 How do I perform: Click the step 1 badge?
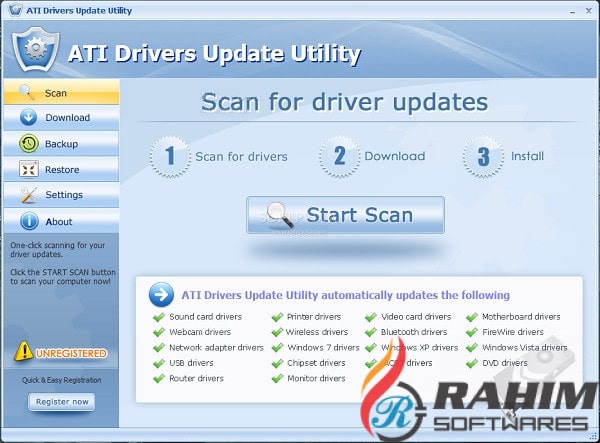point(170,156)
